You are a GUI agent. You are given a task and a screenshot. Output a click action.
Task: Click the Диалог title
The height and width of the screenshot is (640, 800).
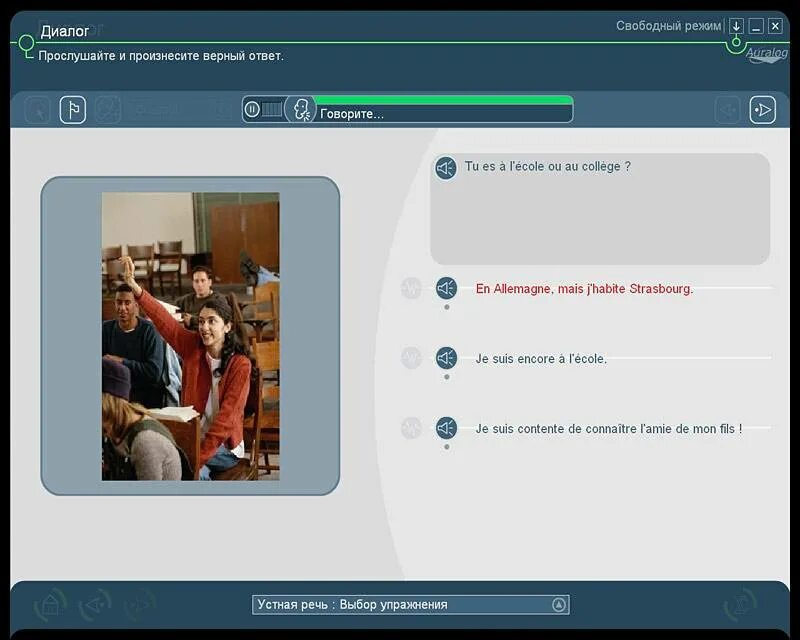65,32
